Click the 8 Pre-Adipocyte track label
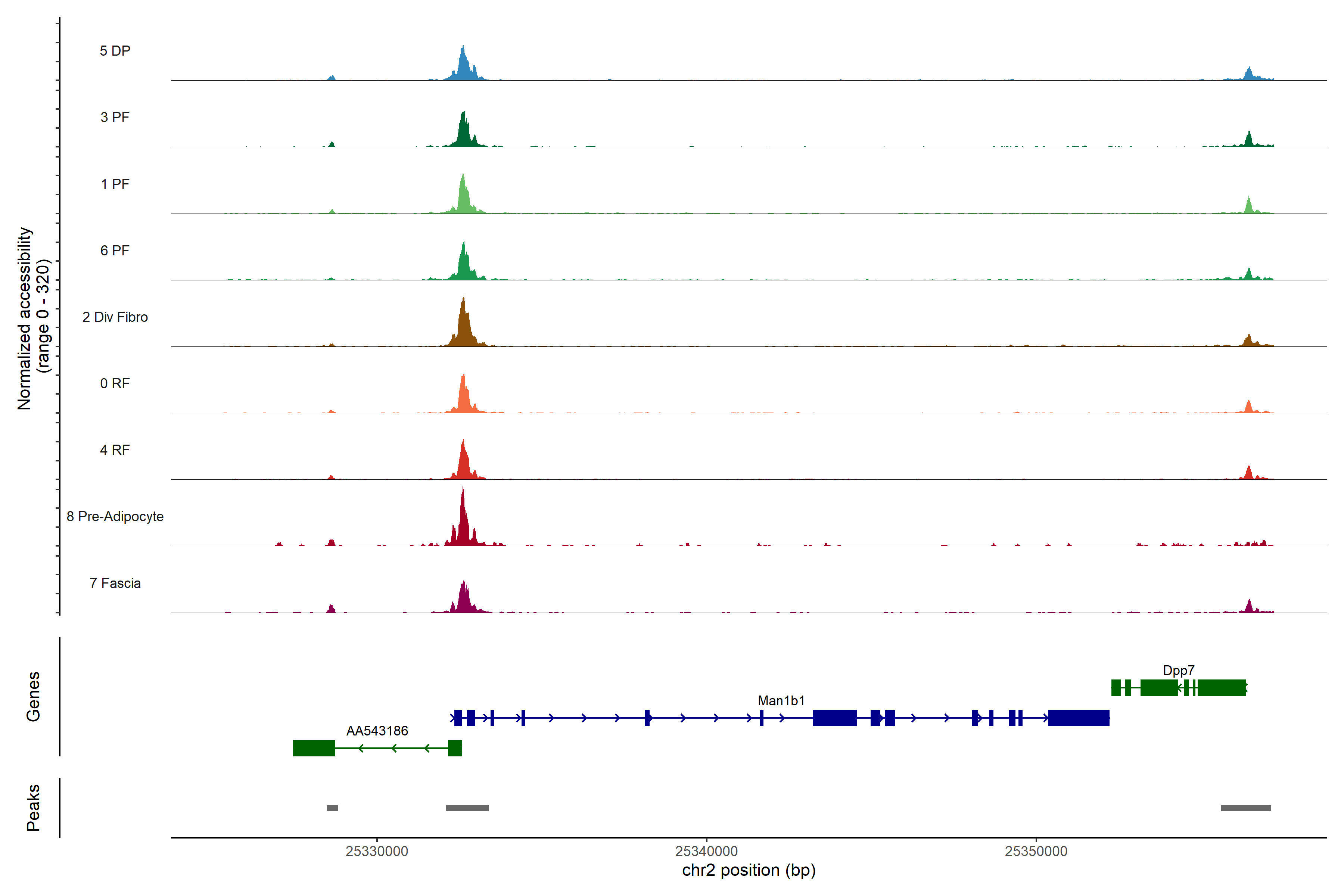The height and width of the screenshot is (896, 1344). (x=115, y=517)
